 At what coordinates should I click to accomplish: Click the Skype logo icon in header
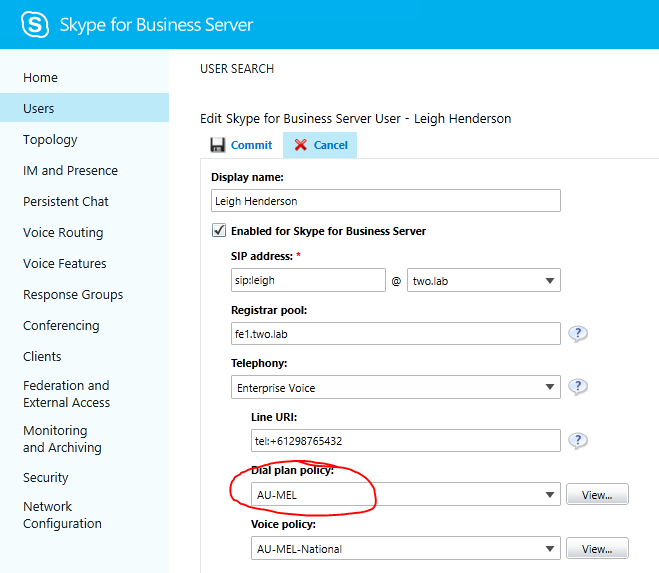[x=36, y=25]
